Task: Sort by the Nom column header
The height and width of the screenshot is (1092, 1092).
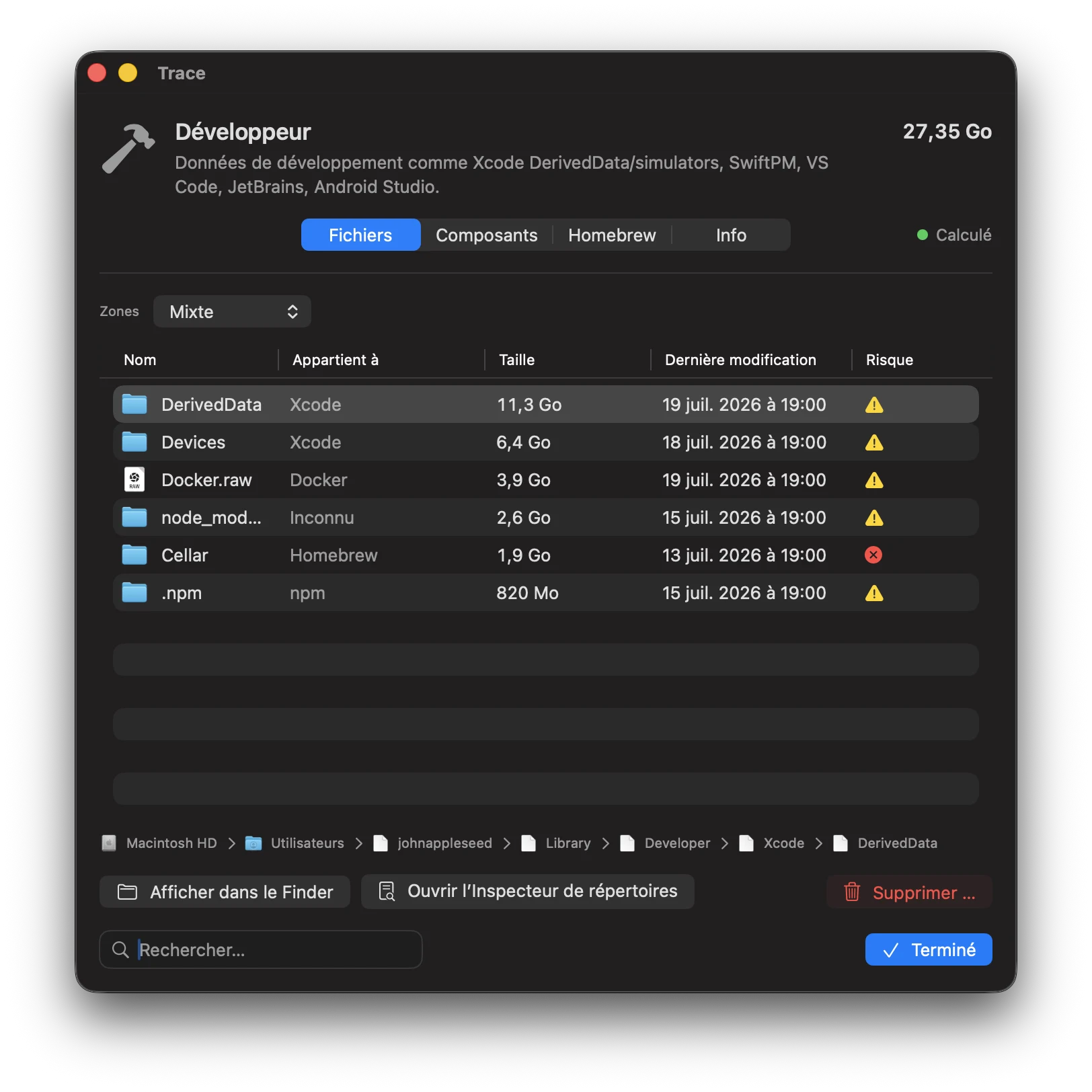Action: click(x=140, y=360)
